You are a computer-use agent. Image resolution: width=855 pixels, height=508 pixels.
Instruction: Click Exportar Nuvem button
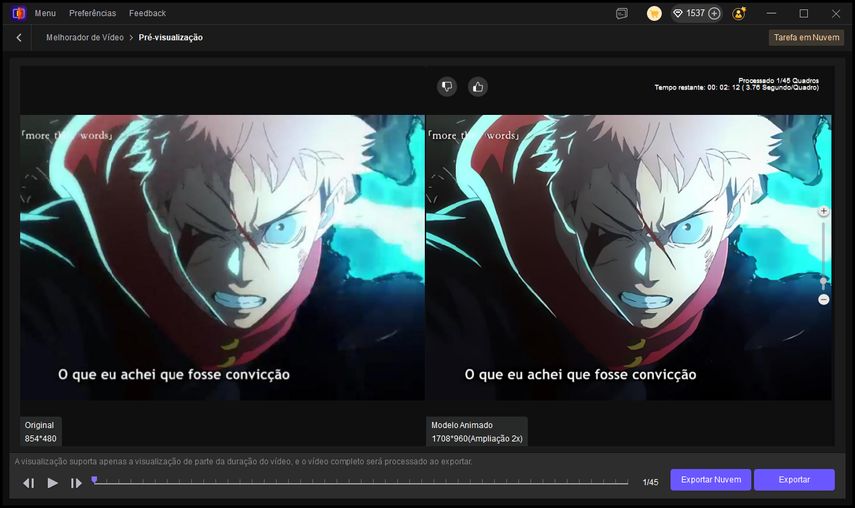tap(711, 480)
